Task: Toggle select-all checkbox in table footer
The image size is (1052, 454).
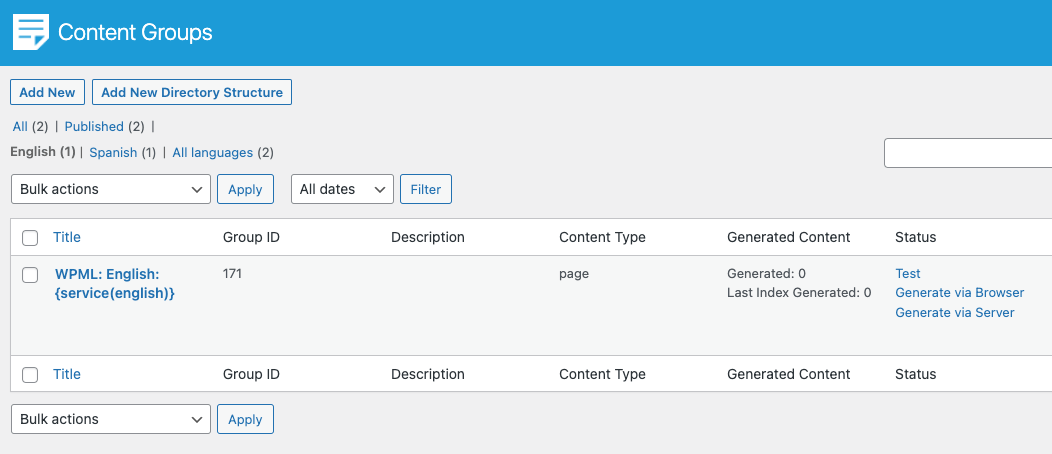Action: [x=30, y=375]
